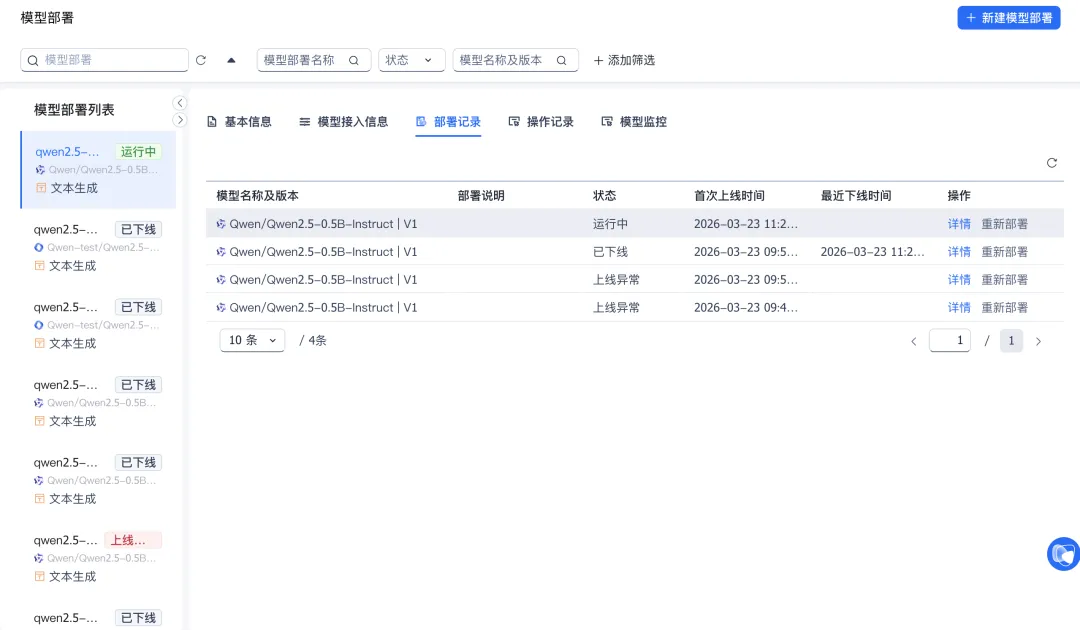Refresh the deployment records table
This screenshot has height=630, width=1080.
[x=1052, y=162]
